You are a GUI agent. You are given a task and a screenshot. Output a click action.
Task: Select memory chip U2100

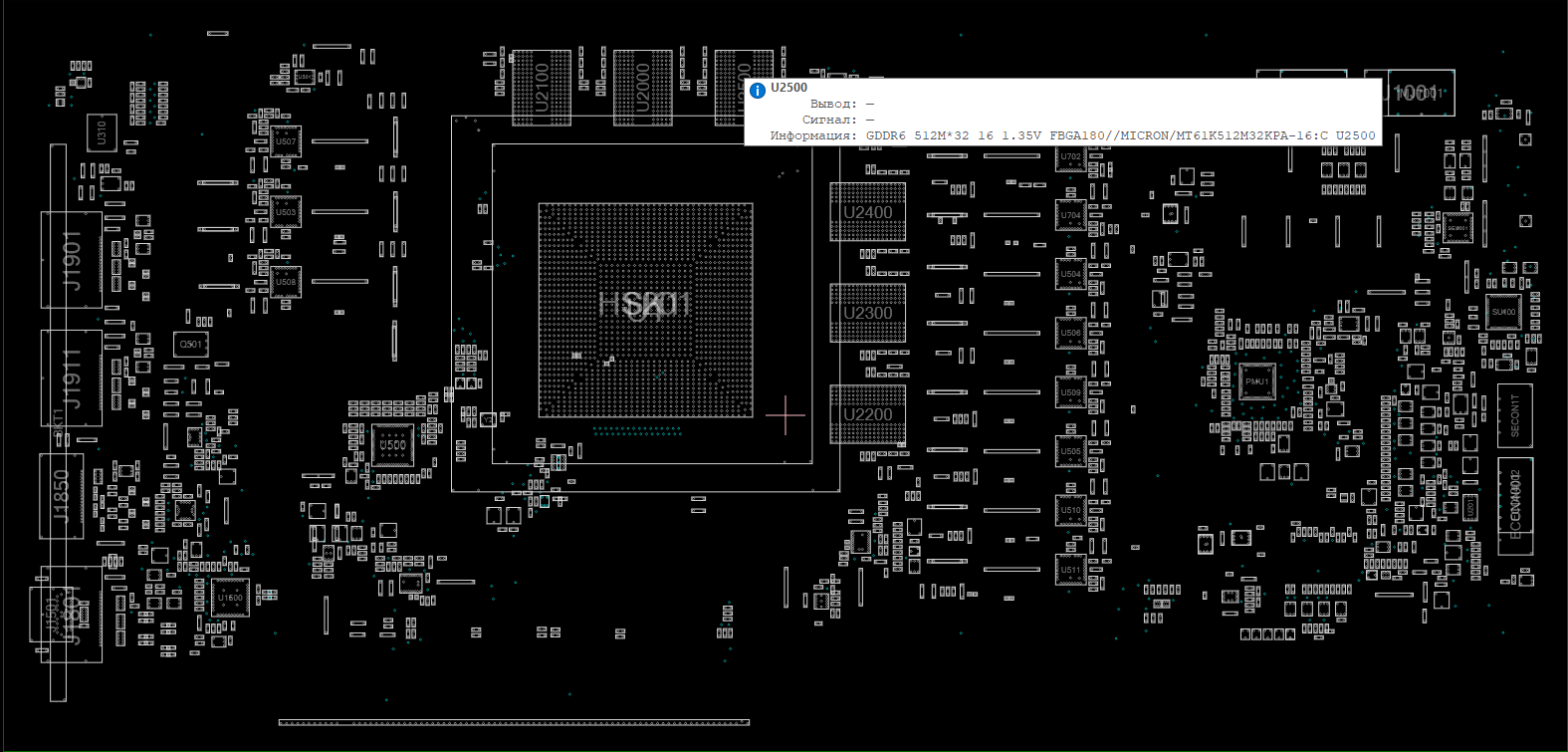pos(542,88)
